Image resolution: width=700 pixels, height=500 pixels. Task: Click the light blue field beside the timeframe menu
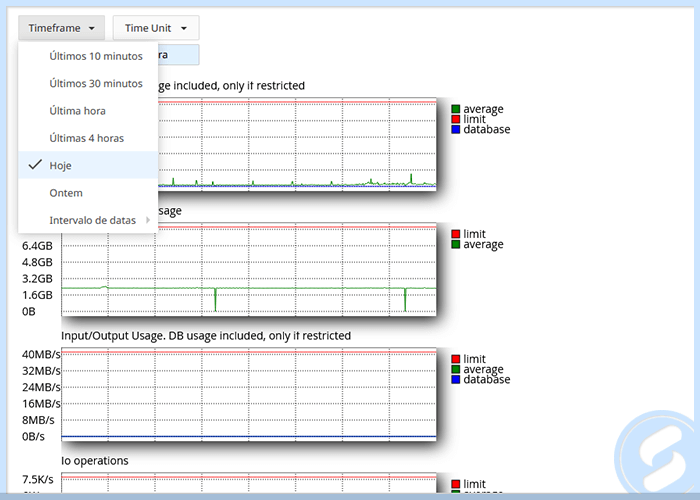(179, 55)
